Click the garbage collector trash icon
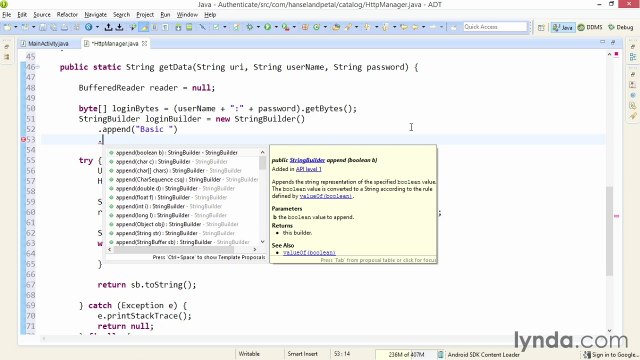Viewport: 640px width, 360px height. 440,354
